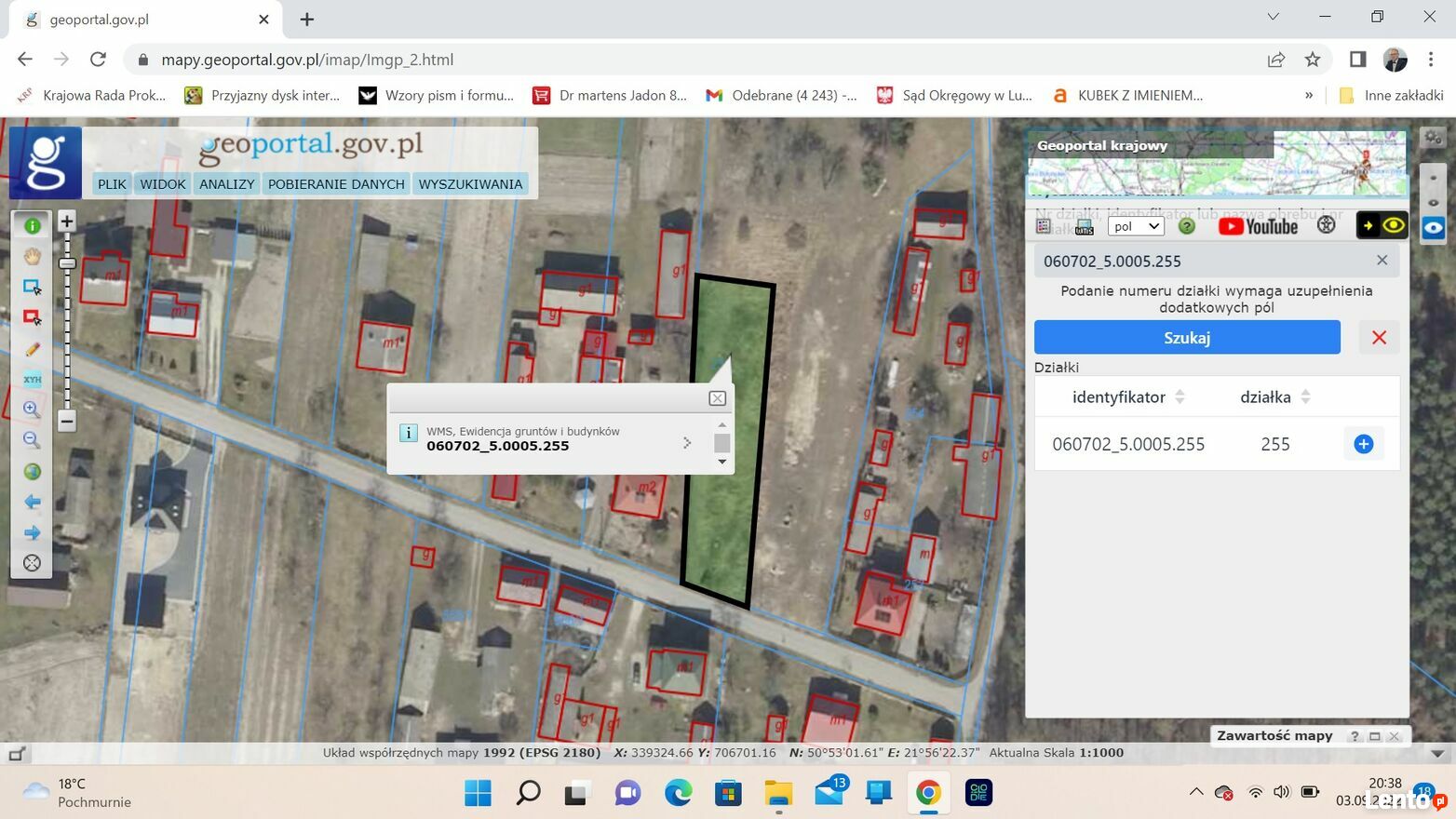Open the POBIERANIE DANYCH menu
This screenshot has height=819, width=1456.
coord(336,184)
